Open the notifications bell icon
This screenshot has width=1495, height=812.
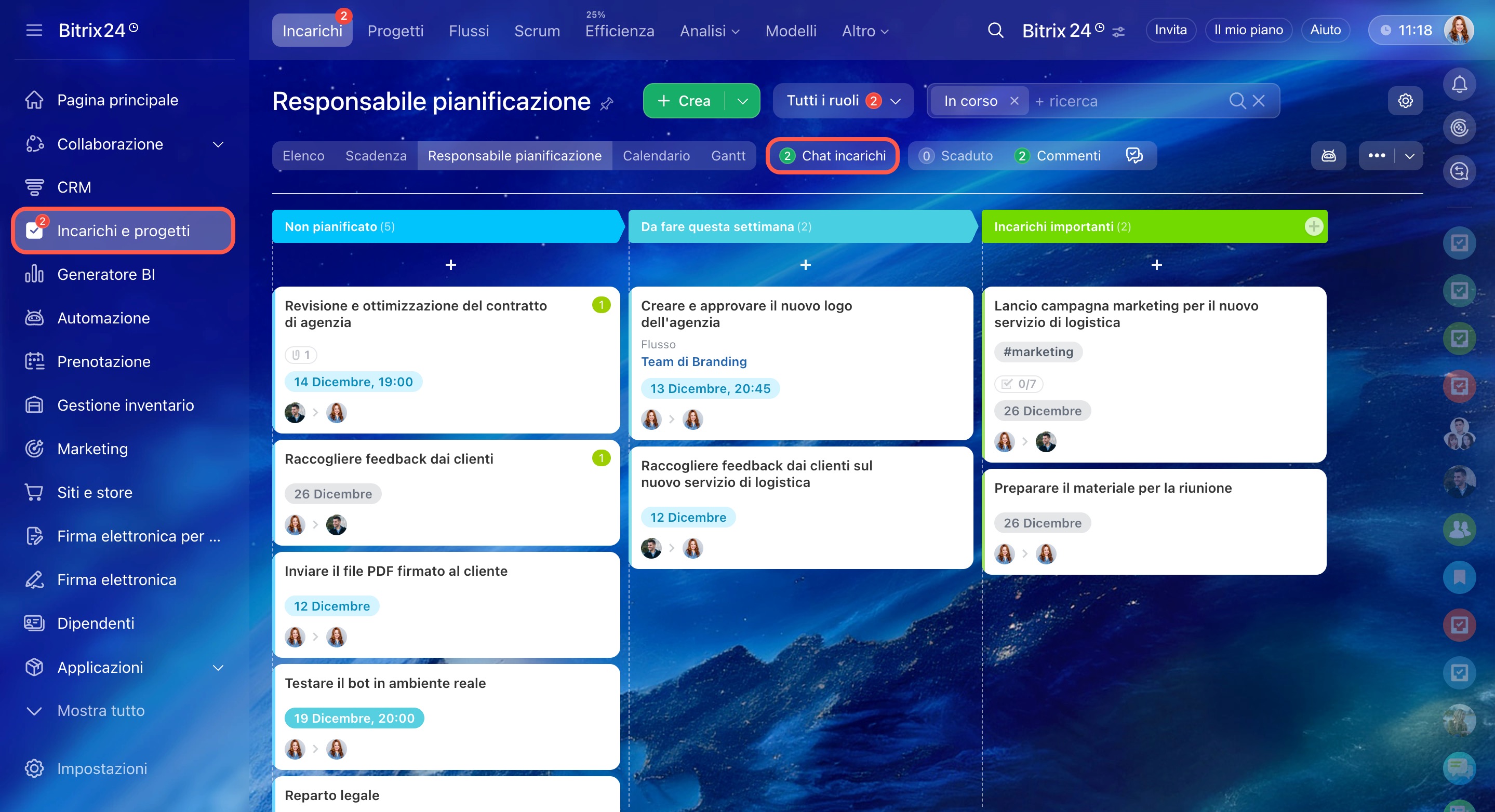click(x=1459, y=85)
